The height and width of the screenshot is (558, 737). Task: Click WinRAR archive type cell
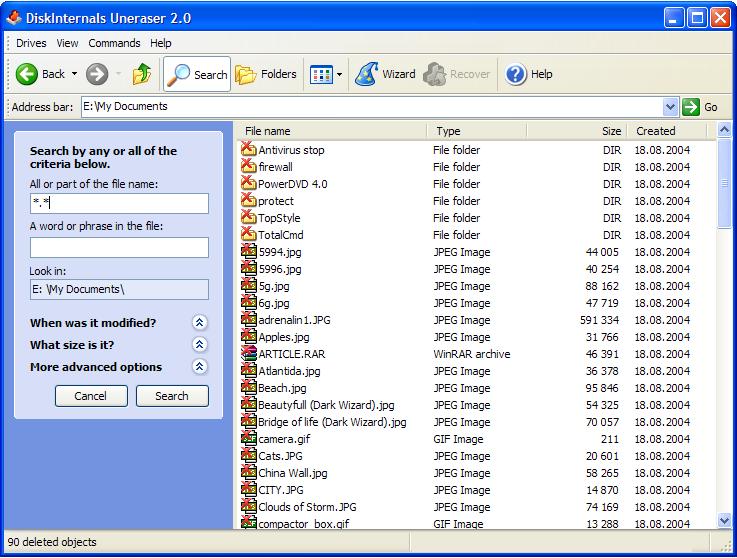point(471,354)
